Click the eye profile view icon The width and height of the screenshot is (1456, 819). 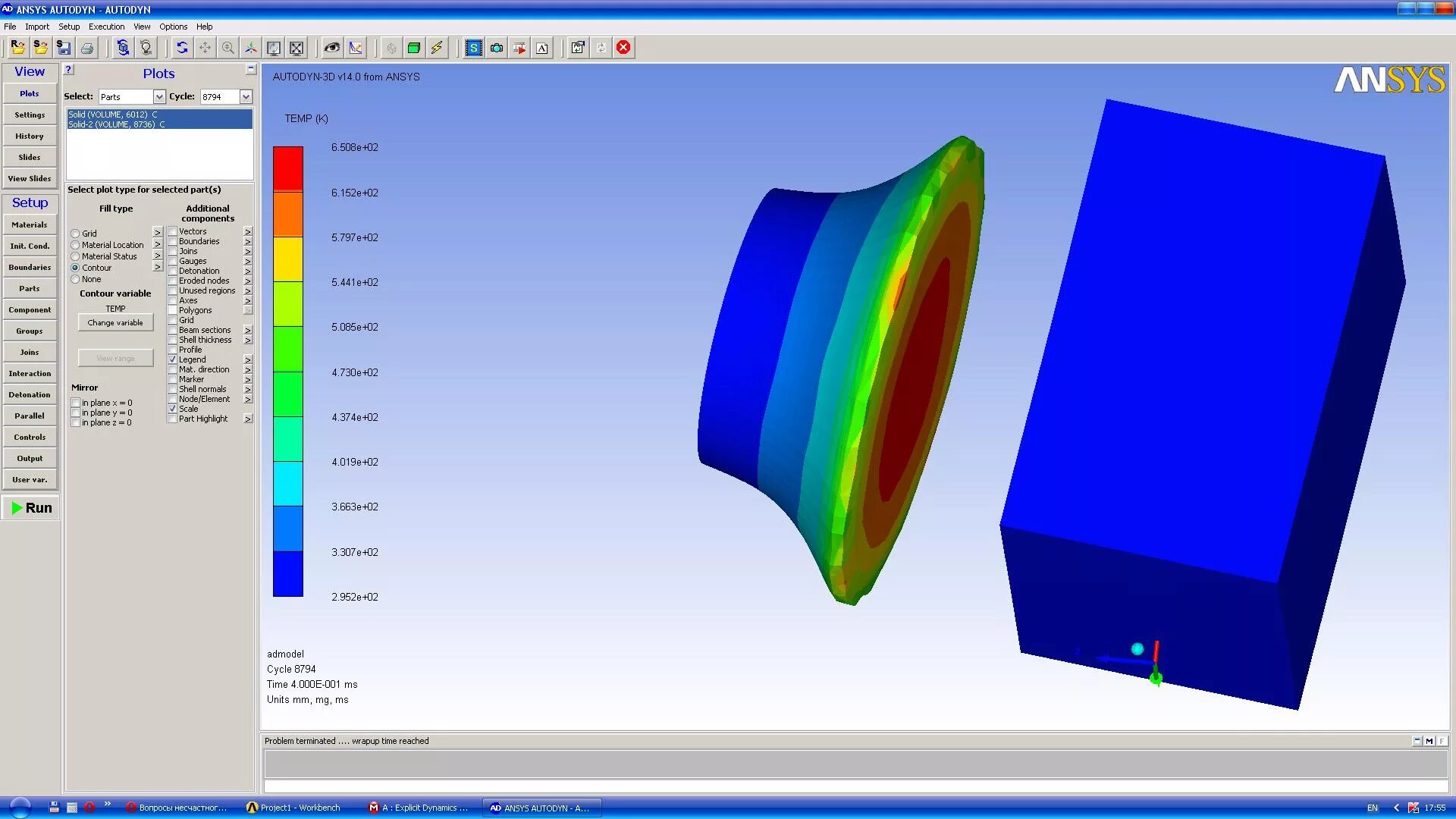[x=331, y=48]
